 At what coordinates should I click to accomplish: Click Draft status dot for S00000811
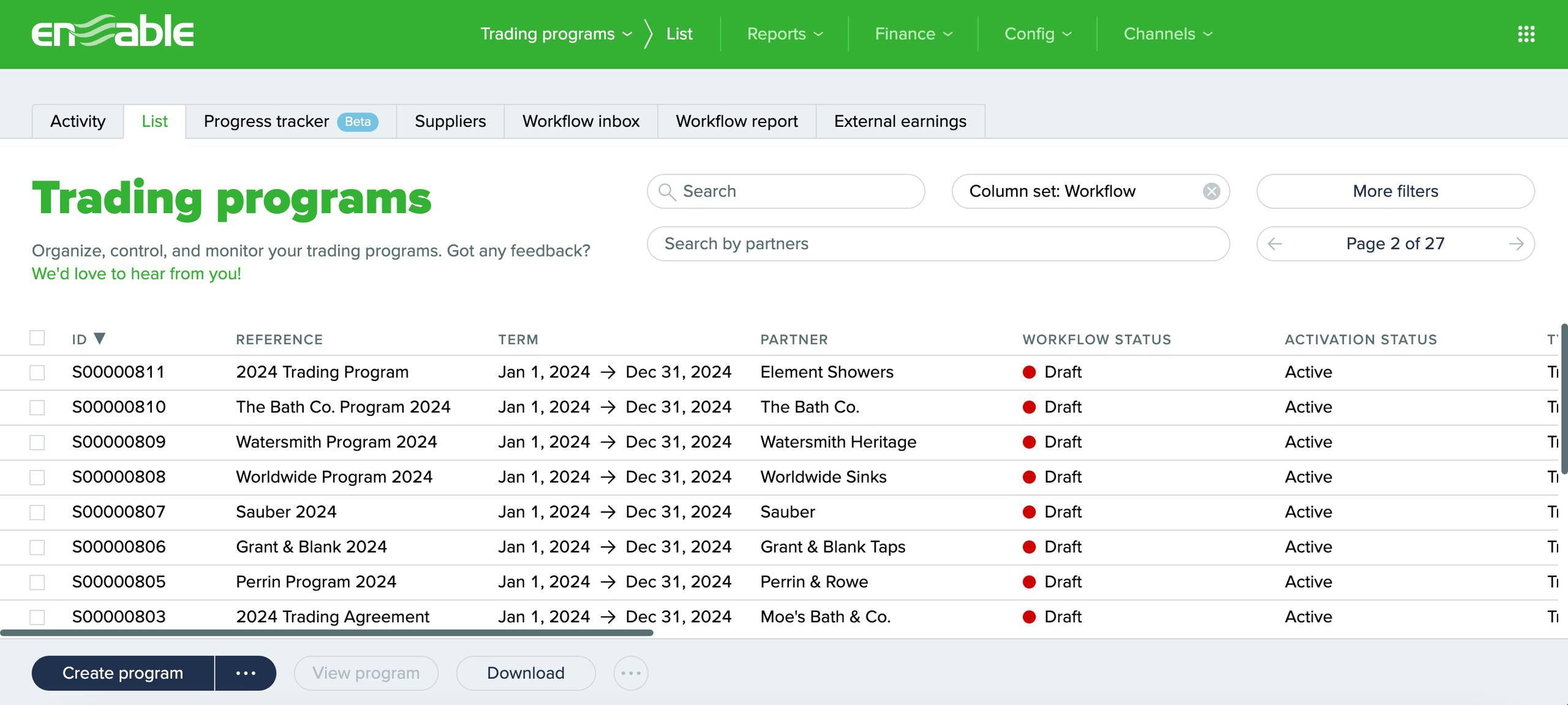click(1029, 372)
